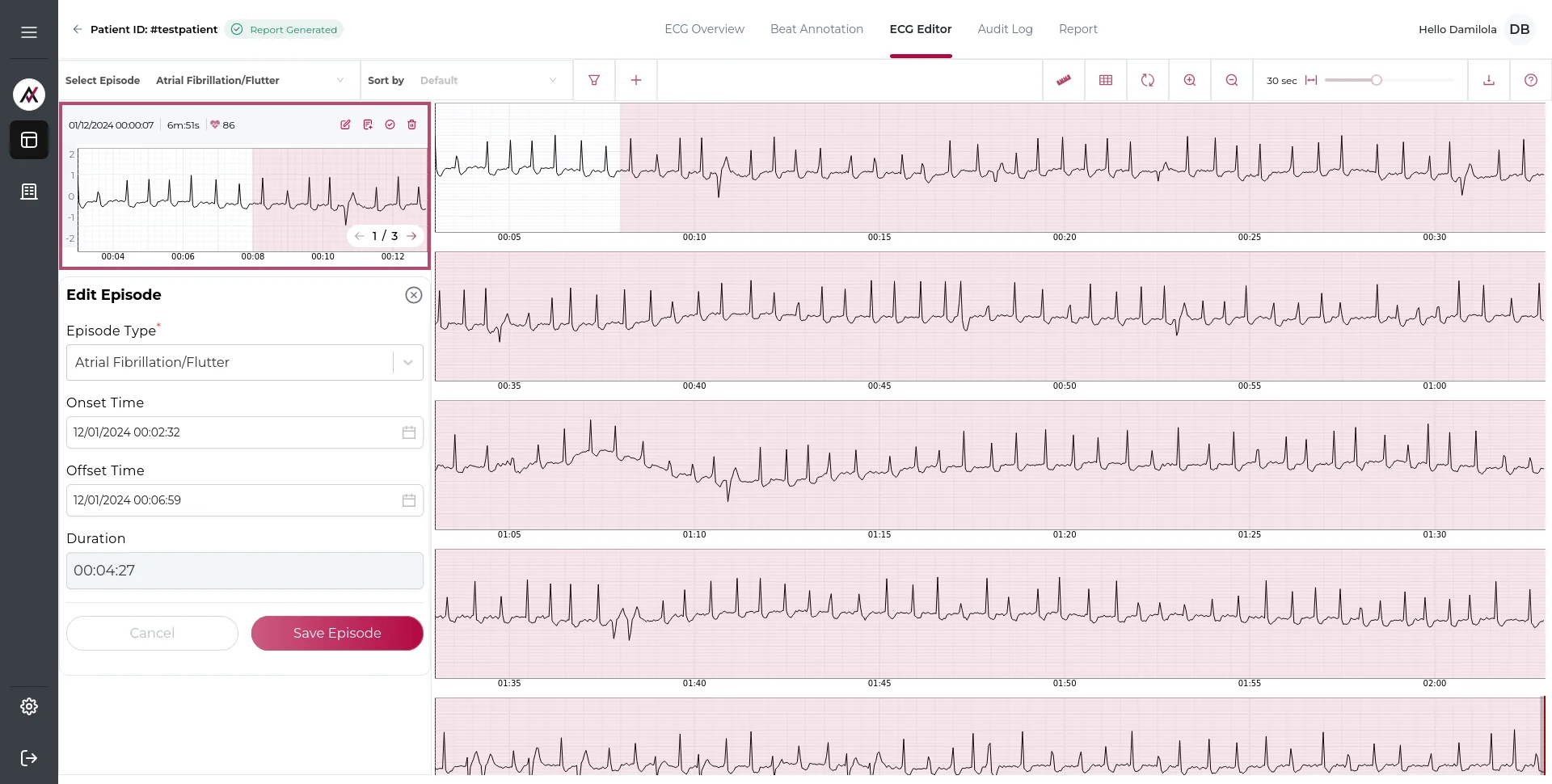The width and height of the screenshot is (1552, 784).
Task: Open the Audit Log tab
Action: (1005, 29)
